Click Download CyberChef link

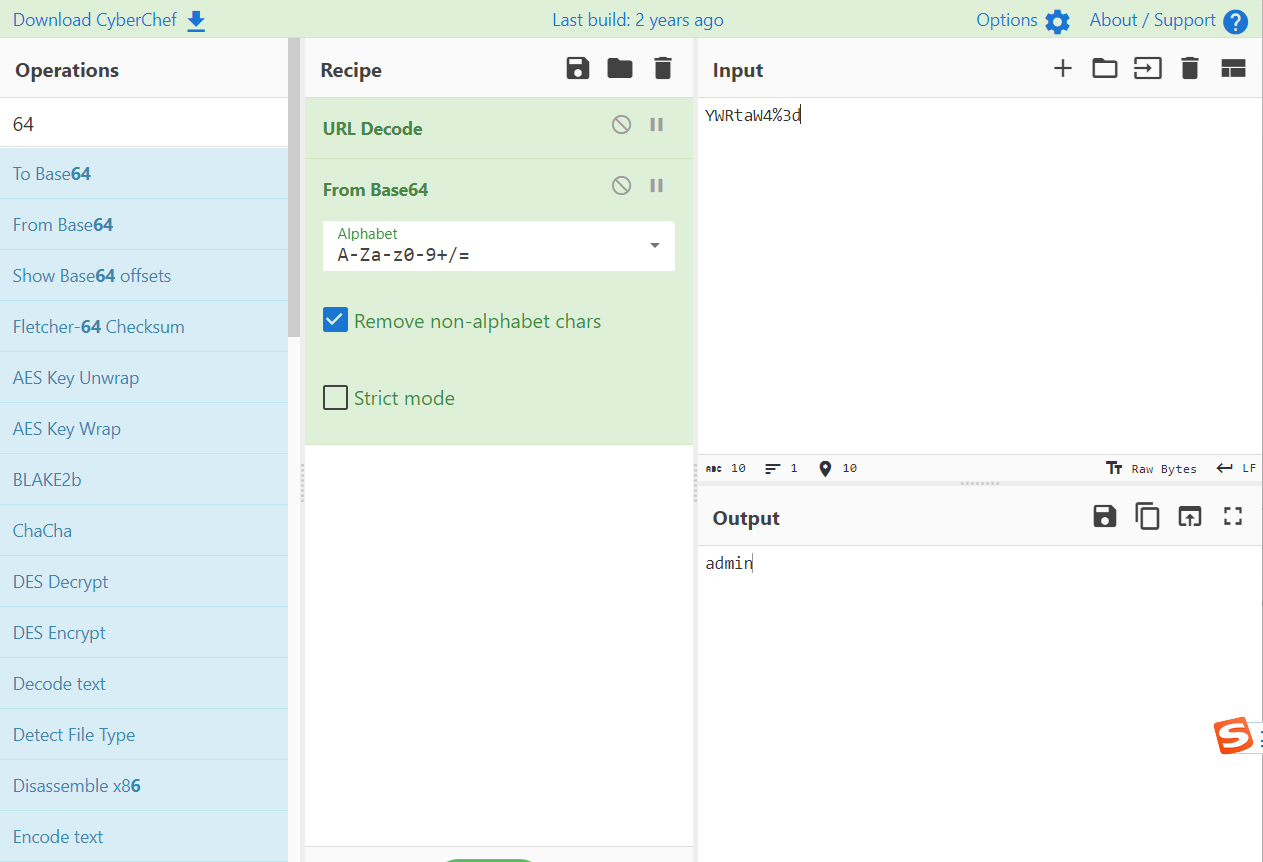click(x=109, y=20)
